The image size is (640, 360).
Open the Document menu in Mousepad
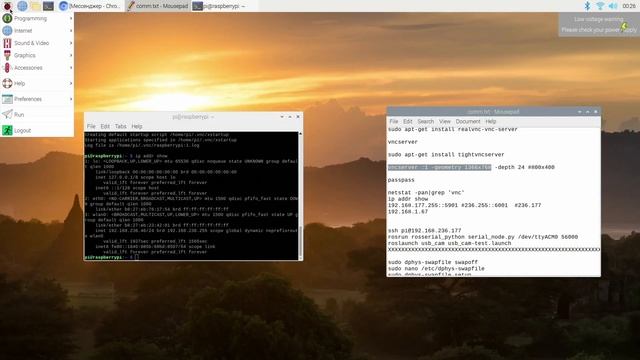(468, 121)
